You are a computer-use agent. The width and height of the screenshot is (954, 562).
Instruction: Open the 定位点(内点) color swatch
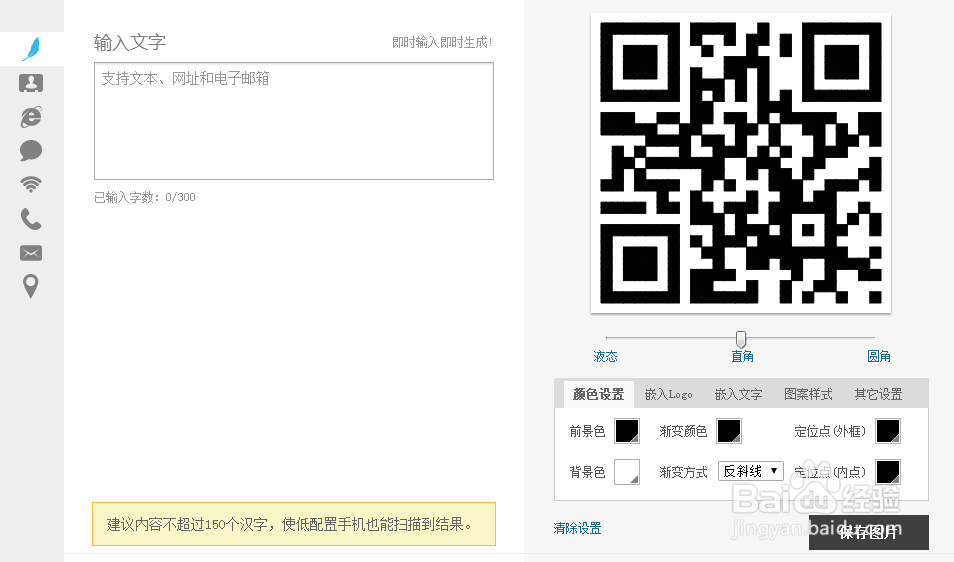coord(888,472)
